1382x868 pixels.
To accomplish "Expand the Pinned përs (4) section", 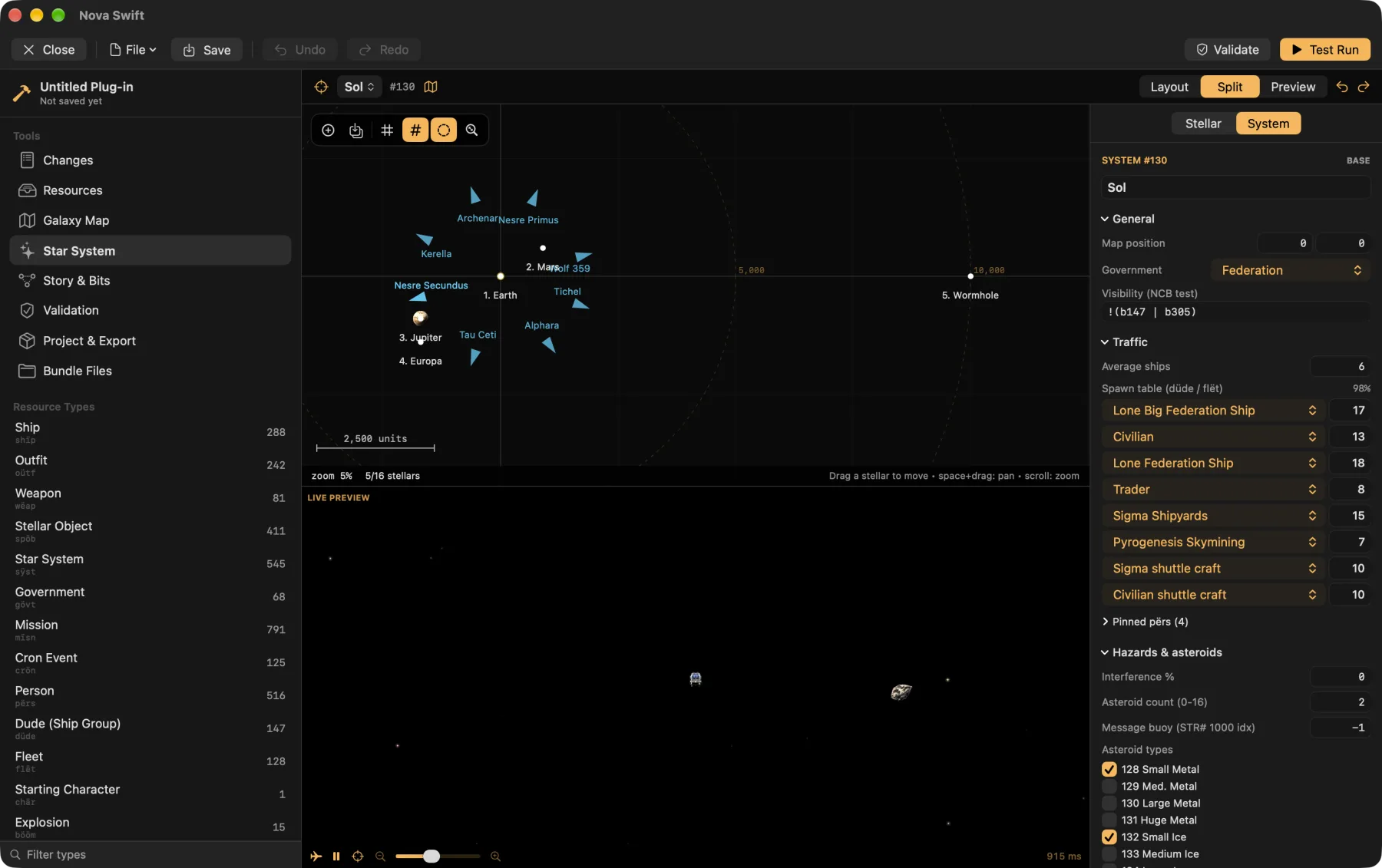I will click(x=1145, y=622).
